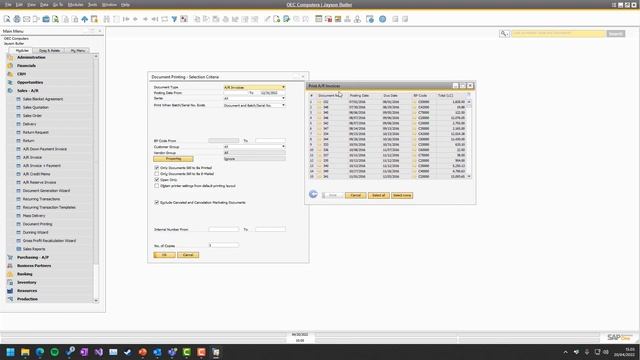Click the Print toolbar icon
This screenshot has height=360, width=640.
click(17, 19)
